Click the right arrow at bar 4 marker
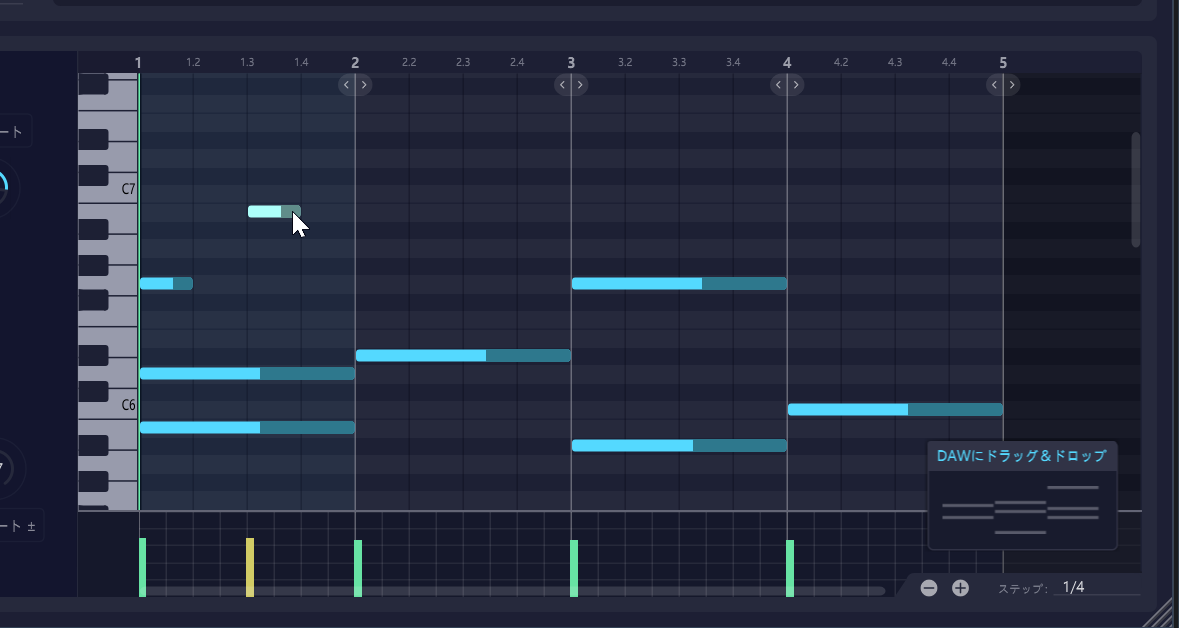1179x628 pixels. pos(795,85)
